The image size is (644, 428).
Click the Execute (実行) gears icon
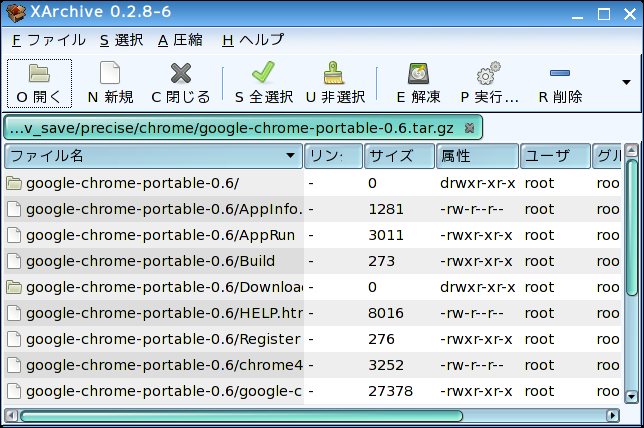(x=489, y=73)
